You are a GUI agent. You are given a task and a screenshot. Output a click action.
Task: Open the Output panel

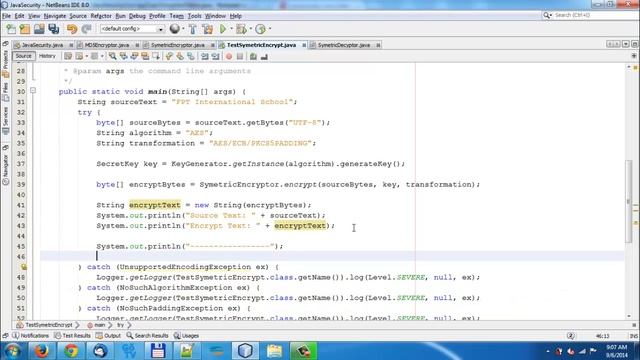point(109,336)
